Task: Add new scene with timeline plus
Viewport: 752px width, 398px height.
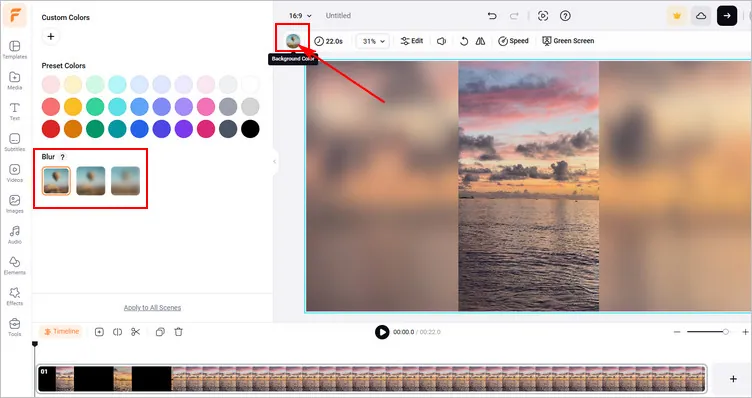Action: point(733,379)
